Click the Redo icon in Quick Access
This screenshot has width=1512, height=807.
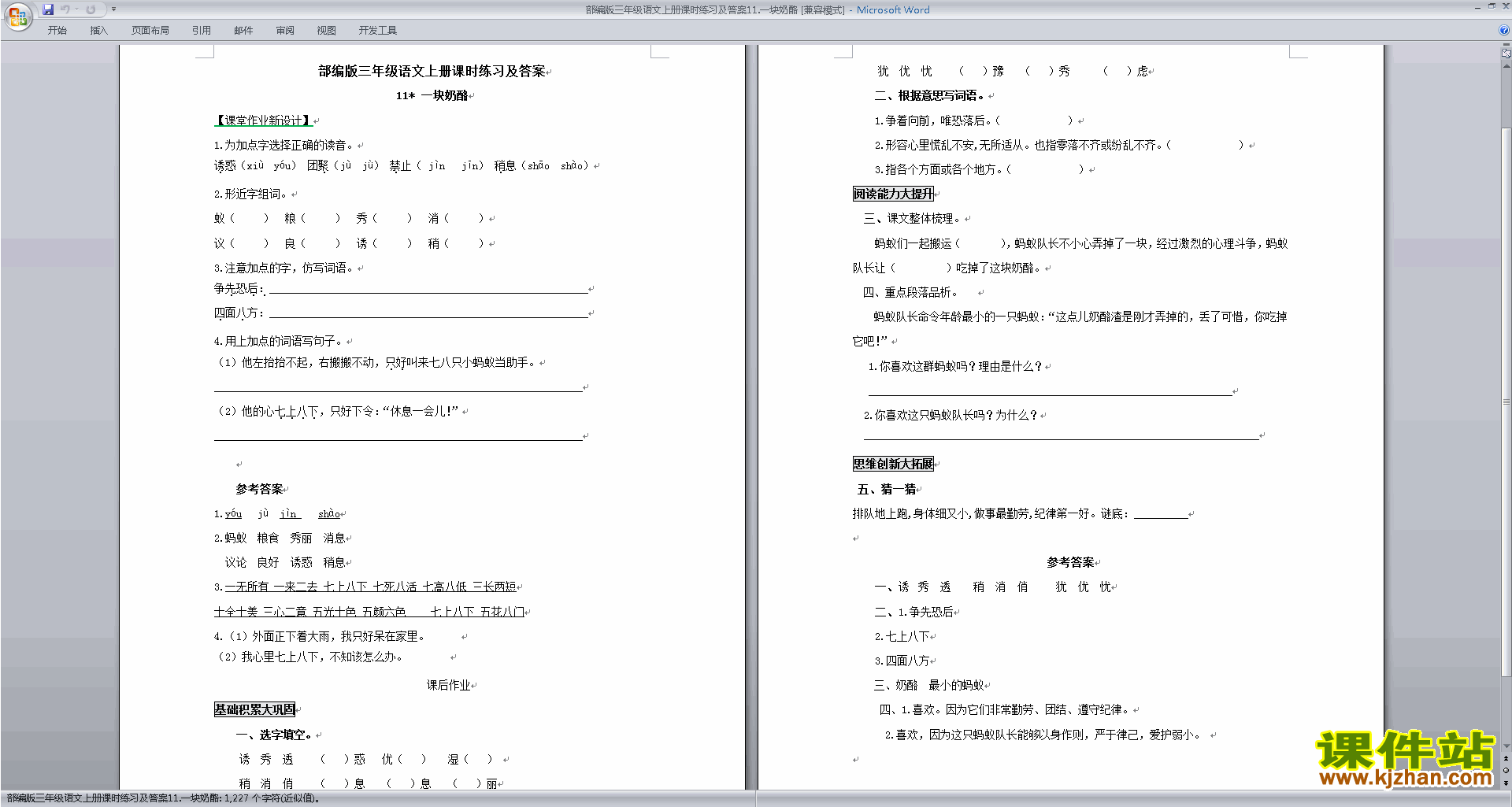(x=91, y=9)
